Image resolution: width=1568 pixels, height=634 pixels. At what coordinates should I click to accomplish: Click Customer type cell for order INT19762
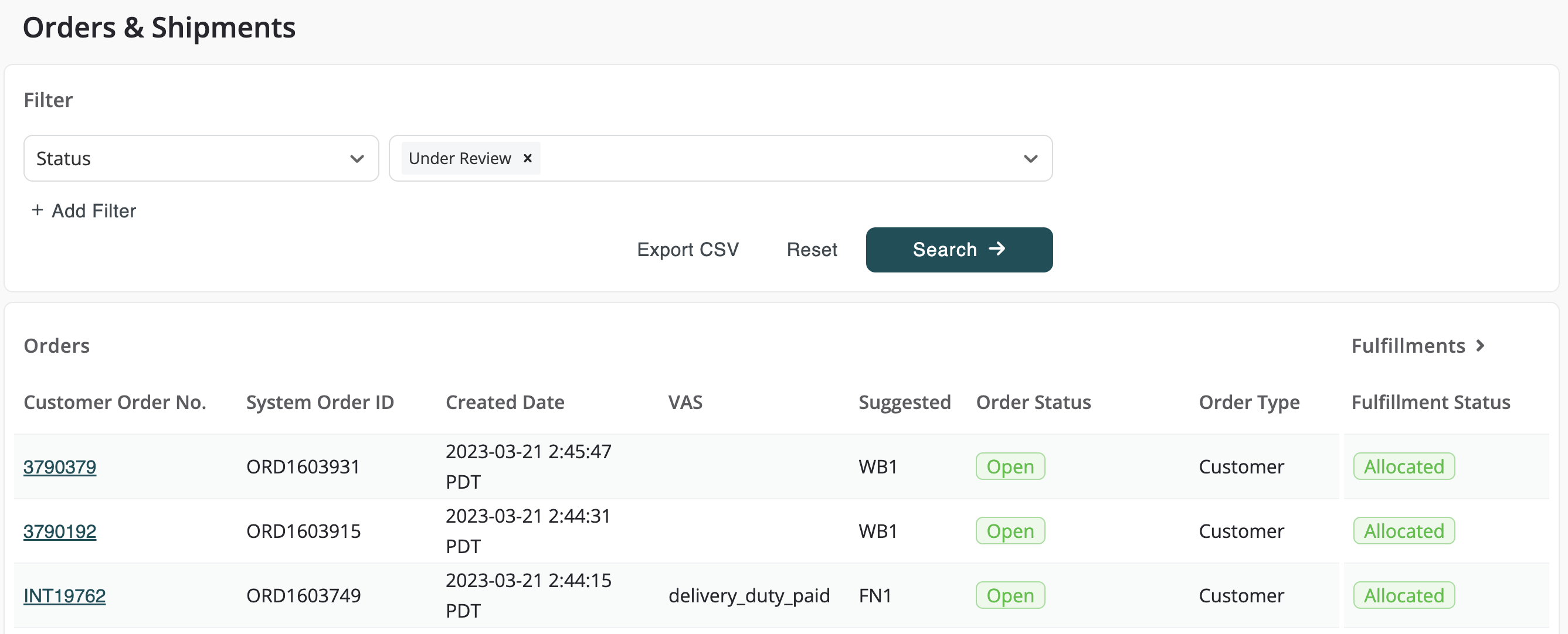[x=1241, y=596]
